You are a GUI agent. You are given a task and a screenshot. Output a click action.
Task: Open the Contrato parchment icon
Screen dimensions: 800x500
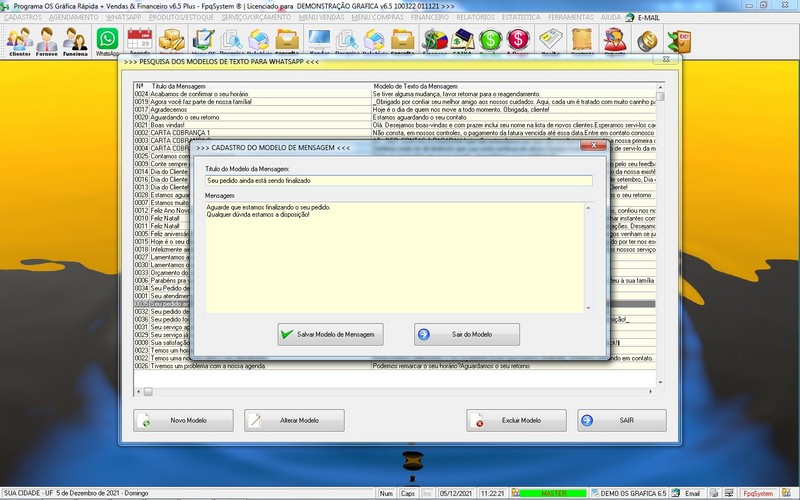582,41
